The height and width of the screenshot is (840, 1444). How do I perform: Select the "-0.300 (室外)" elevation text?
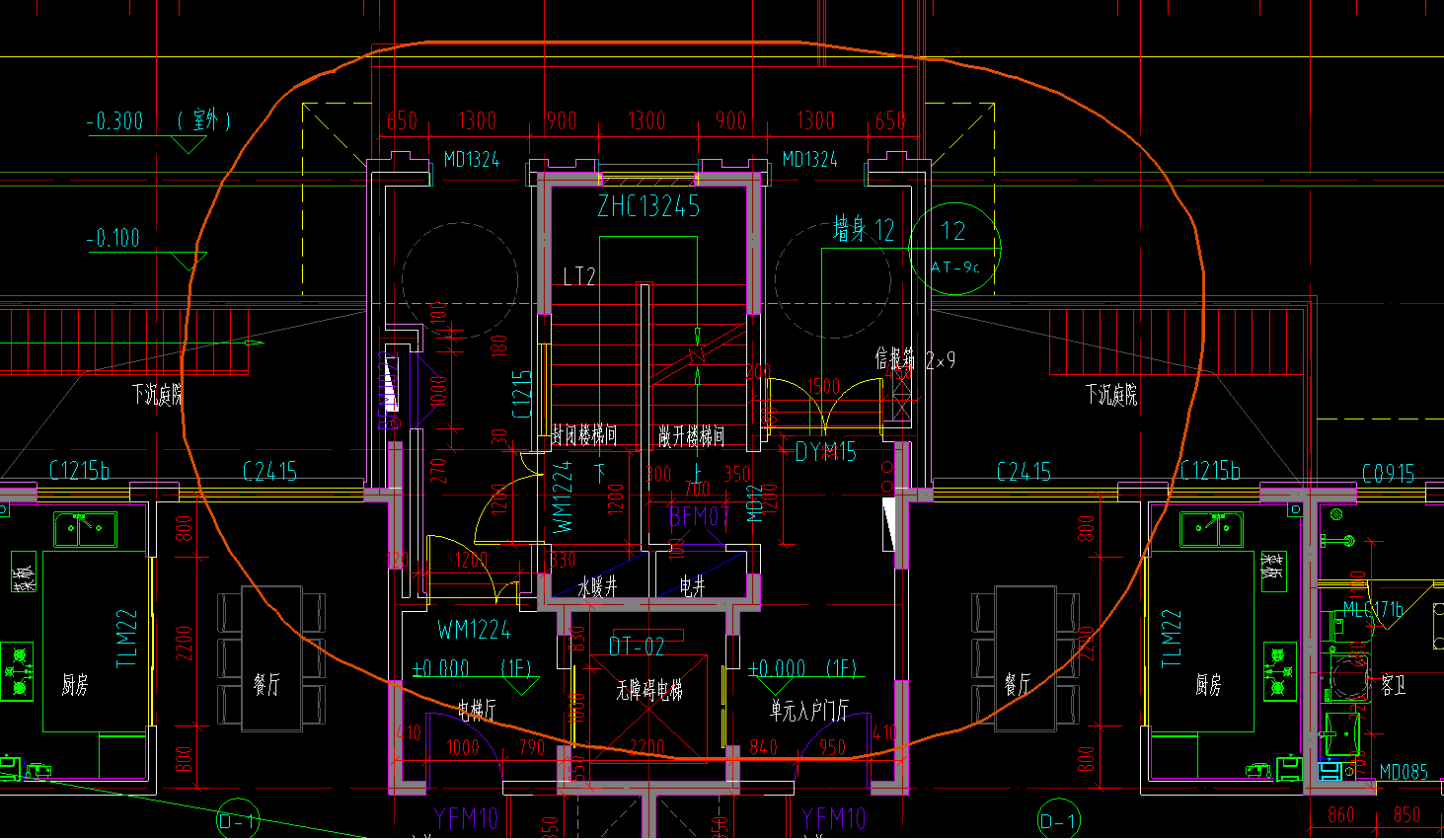[x=158, y=120]
